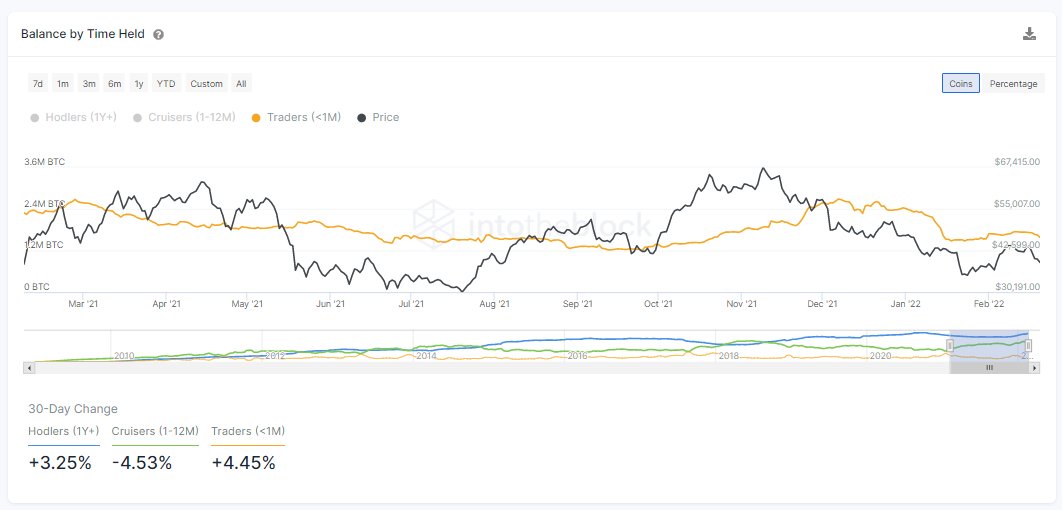This screenshot has width=1062, height=510.
Task: Switch chart to 3m range
Action: click(x=89, y=84)
